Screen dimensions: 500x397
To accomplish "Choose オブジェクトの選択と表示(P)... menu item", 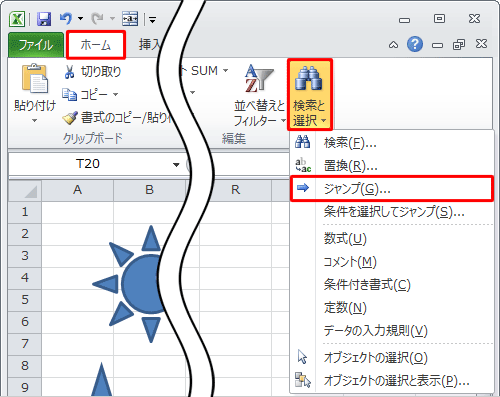I will tap(392, 380).
